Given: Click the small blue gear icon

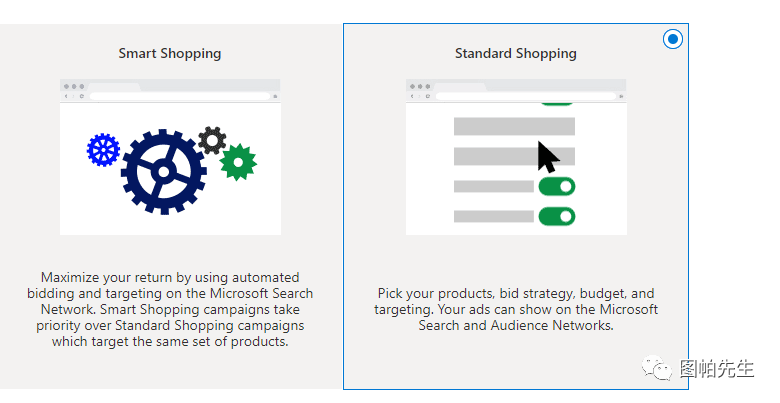Looking at the screenshot, I should pyautogui.click(x=103, y=150).
